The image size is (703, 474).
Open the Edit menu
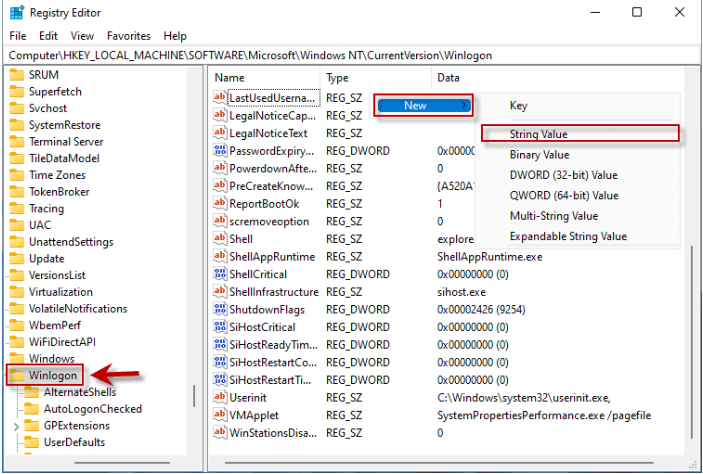point(47,36)
